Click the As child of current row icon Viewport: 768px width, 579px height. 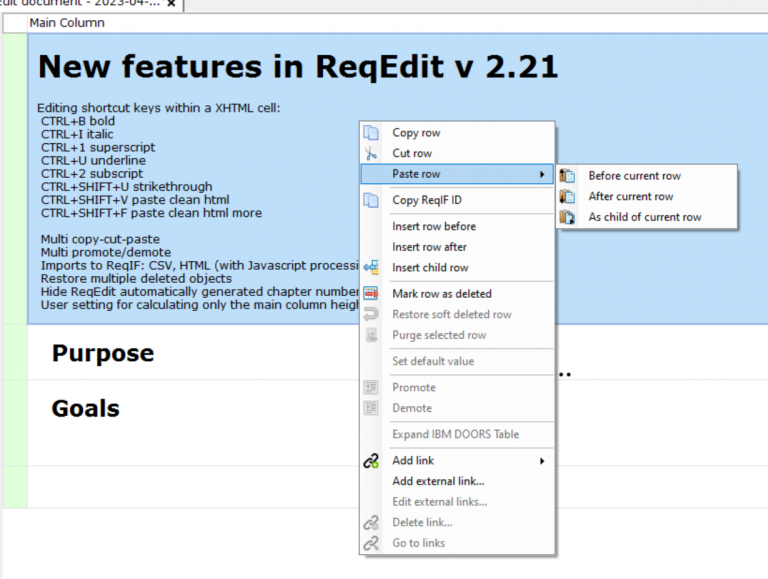[567, 217]
